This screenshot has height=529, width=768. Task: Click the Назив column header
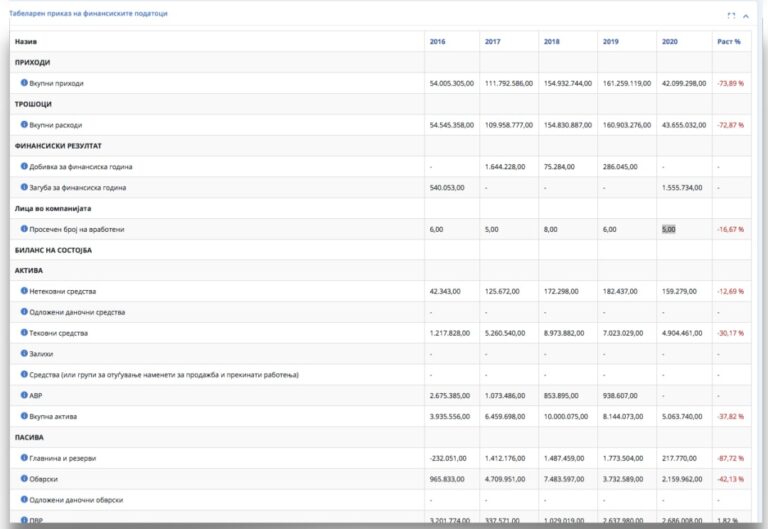26,42
